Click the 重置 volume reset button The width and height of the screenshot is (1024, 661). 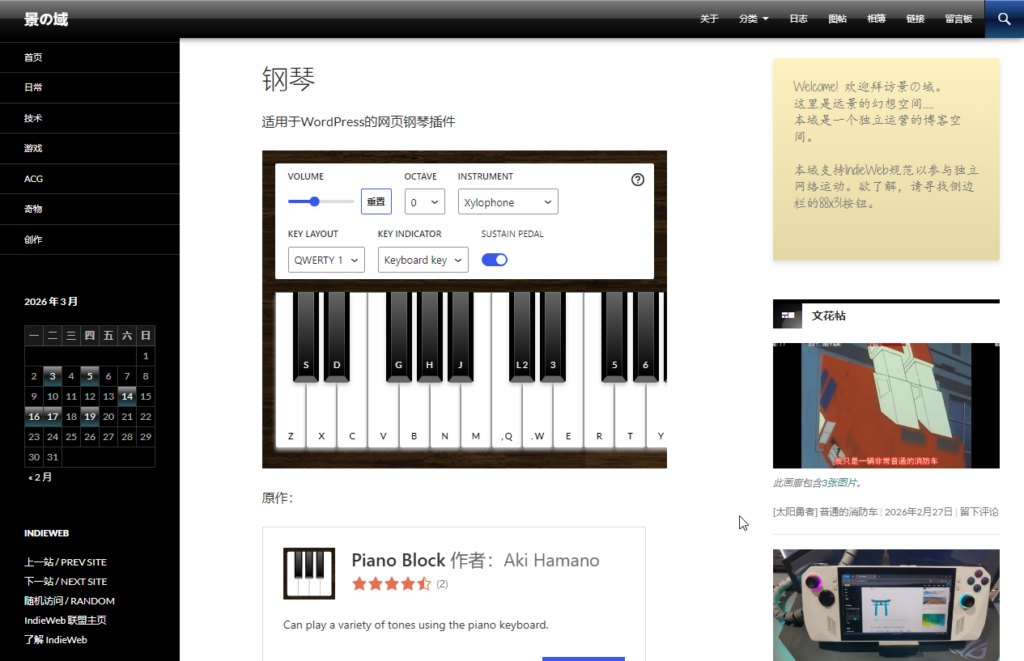coord(376,202)
